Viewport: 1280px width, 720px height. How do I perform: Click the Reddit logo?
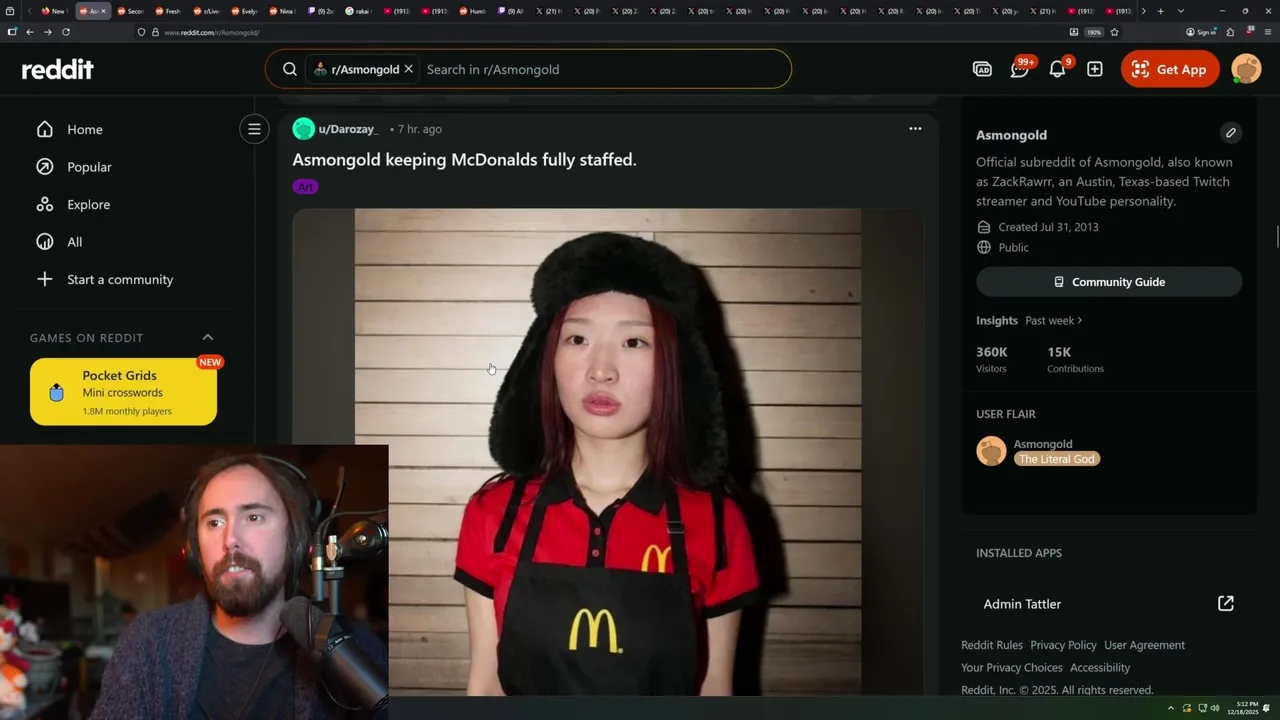pos(58,69)
